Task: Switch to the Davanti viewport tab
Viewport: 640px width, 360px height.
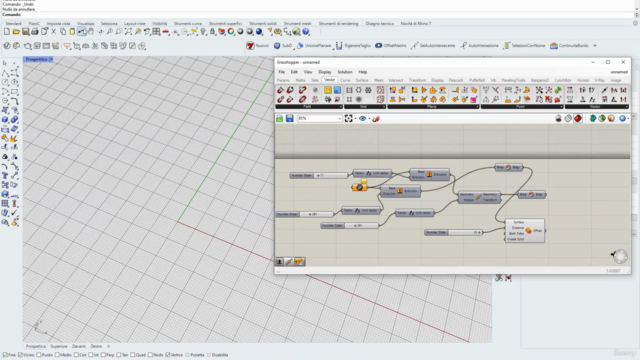Action: (79, 346)
